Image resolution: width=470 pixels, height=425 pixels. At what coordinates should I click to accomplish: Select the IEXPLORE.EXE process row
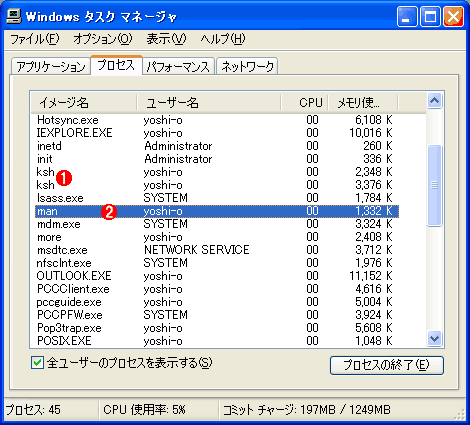(217, 133)
